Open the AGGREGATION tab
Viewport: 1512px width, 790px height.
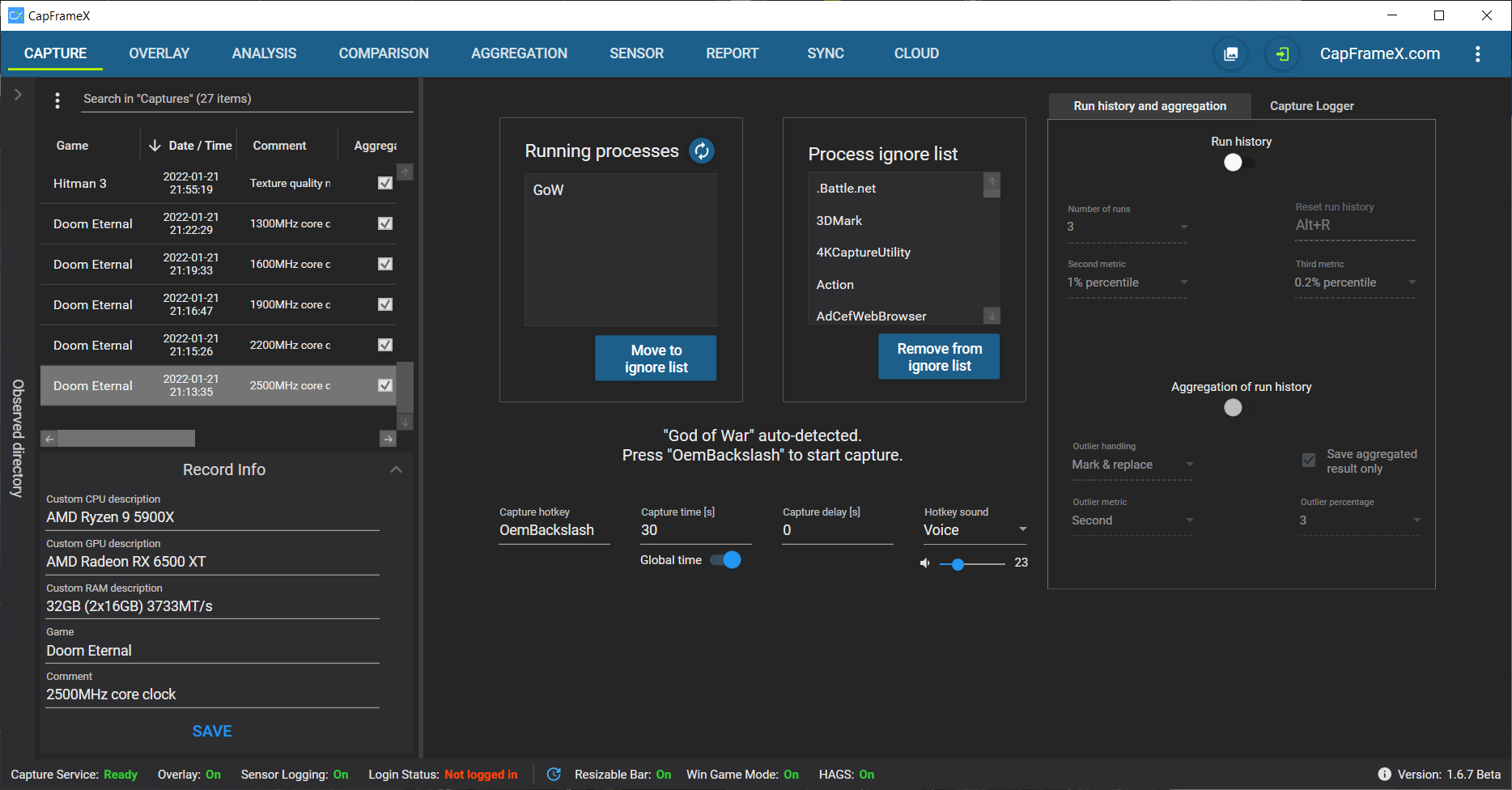(x=520, y=53)
